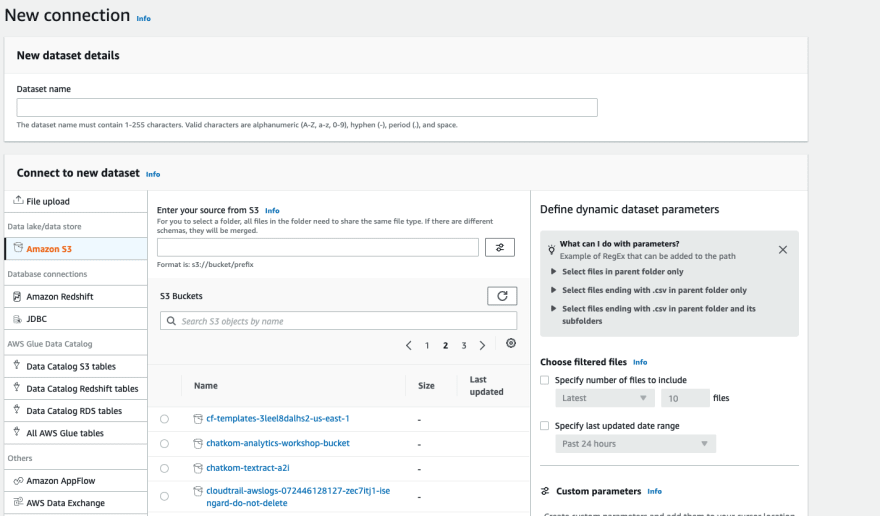Choose AWS Data Exchange source option
The height and width of the screenshot is (516, 880).
point(76,503)
